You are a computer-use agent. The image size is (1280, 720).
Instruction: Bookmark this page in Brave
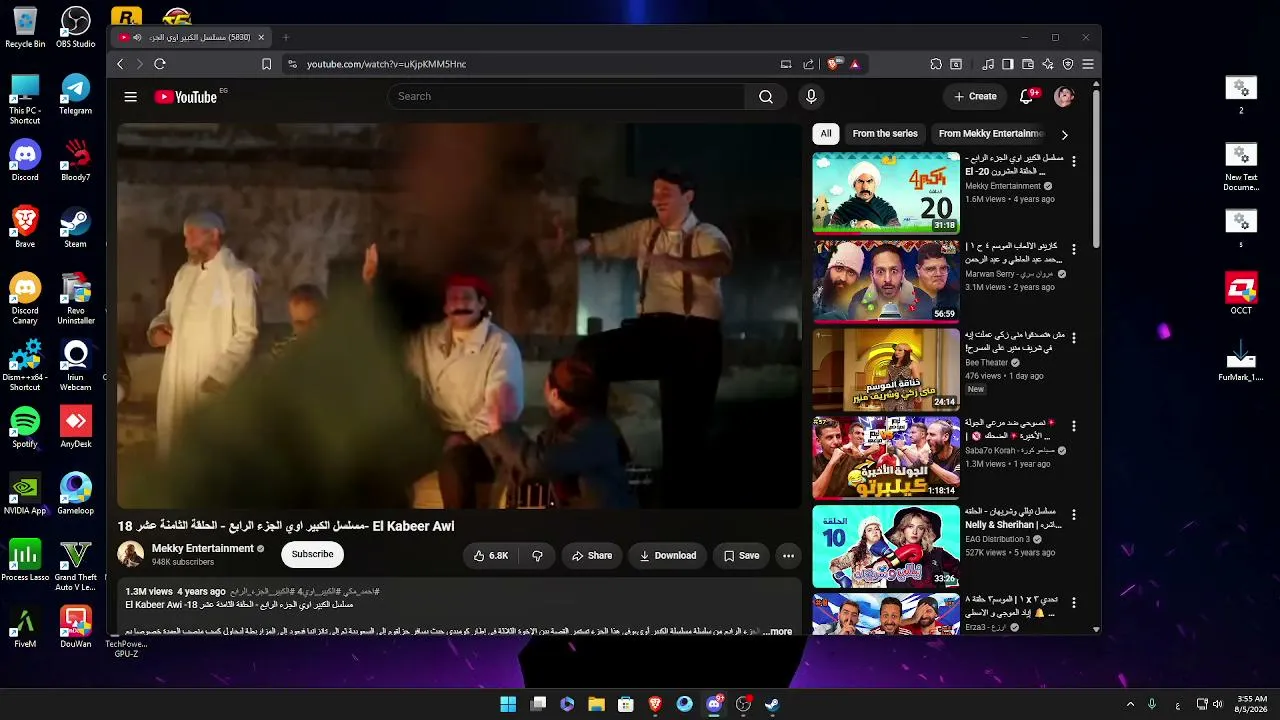coord(266,64)
